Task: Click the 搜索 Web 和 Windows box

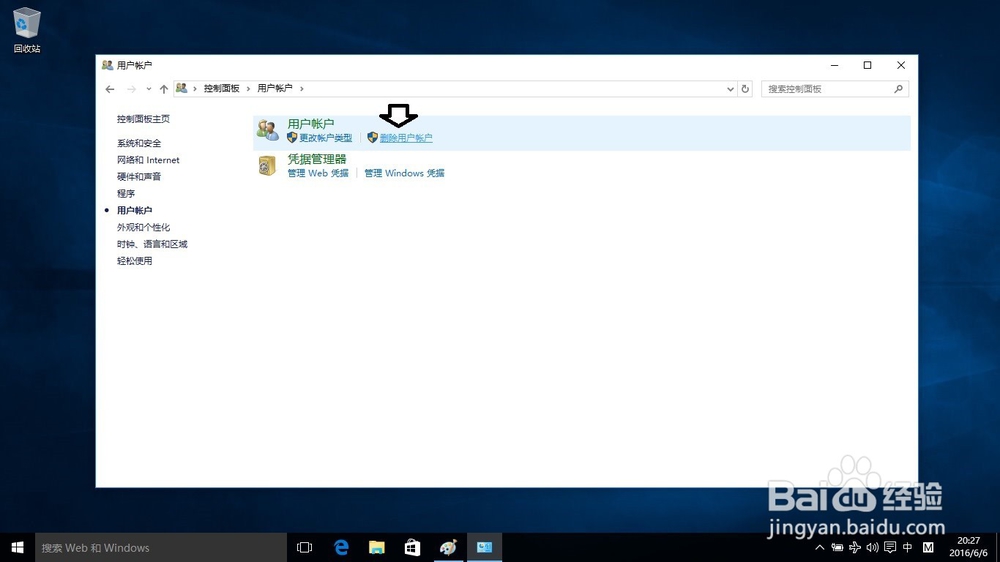Action: pos(161,547)
